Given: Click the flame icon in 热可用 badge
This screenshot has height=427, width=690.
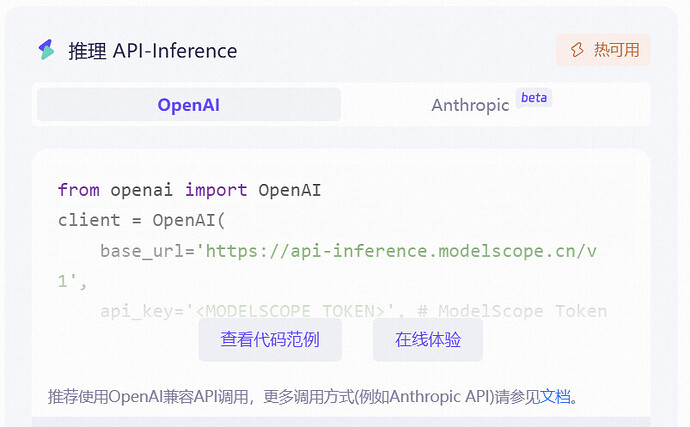Looking at the screenshot, I should [x=577, y=50].
